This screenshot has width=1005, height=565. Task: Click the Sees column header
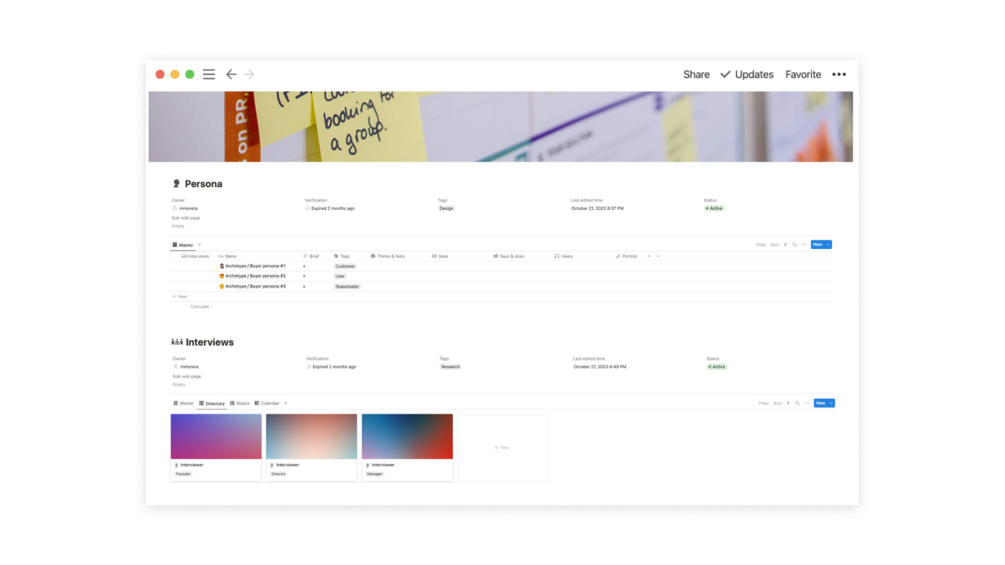[x=440, y=256]
